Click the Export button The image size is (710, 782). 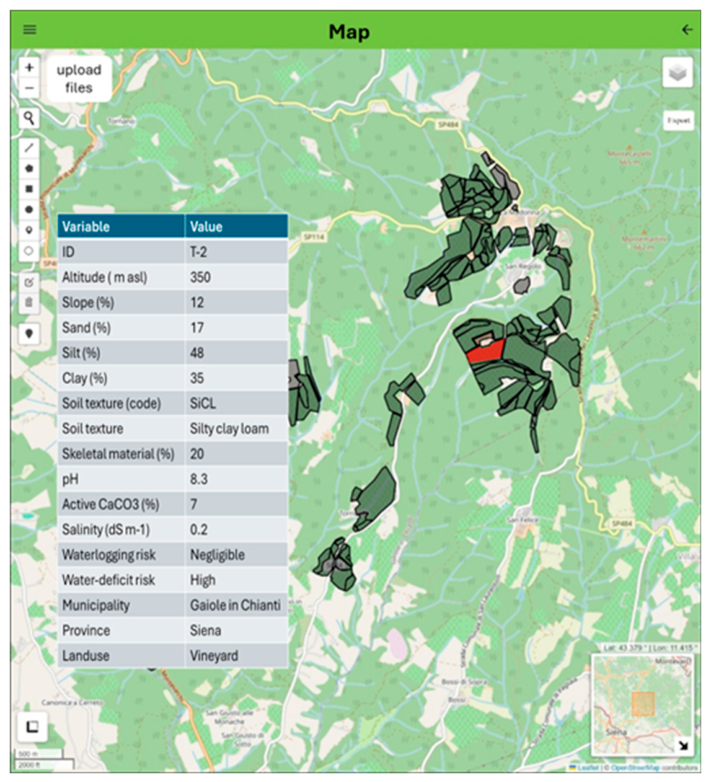click(679, 121)
